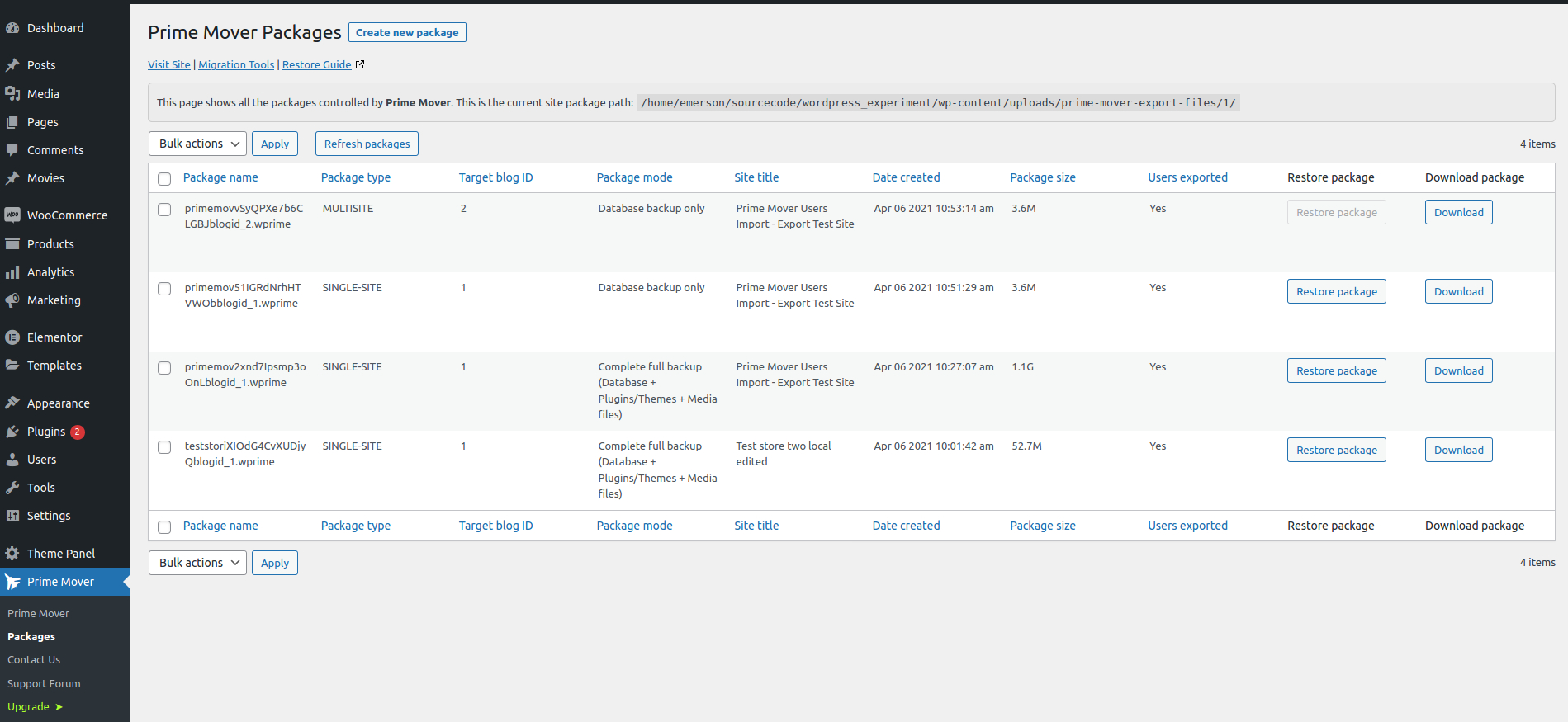
Task: Sort by Users exported column header
Action: tap(1188, 177)
